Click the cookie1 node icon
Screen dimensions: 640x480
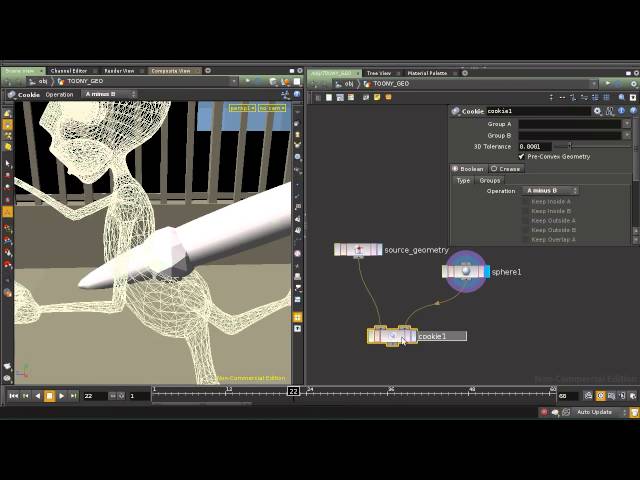coord(393,336)
